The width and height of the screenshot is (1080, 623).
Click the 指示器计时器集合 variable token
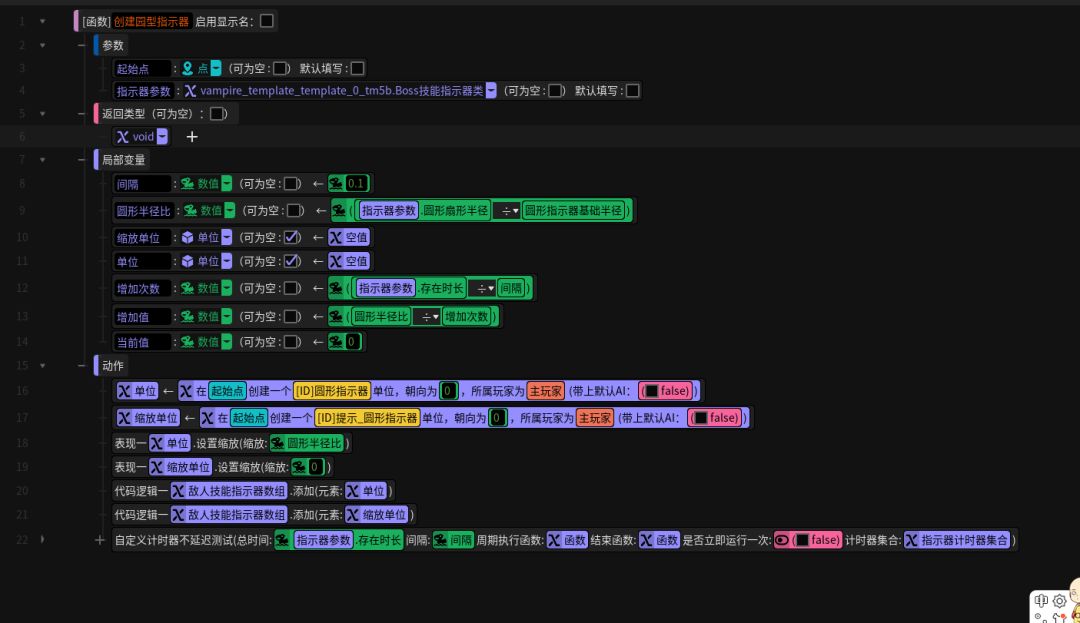(x=957, y=540)
